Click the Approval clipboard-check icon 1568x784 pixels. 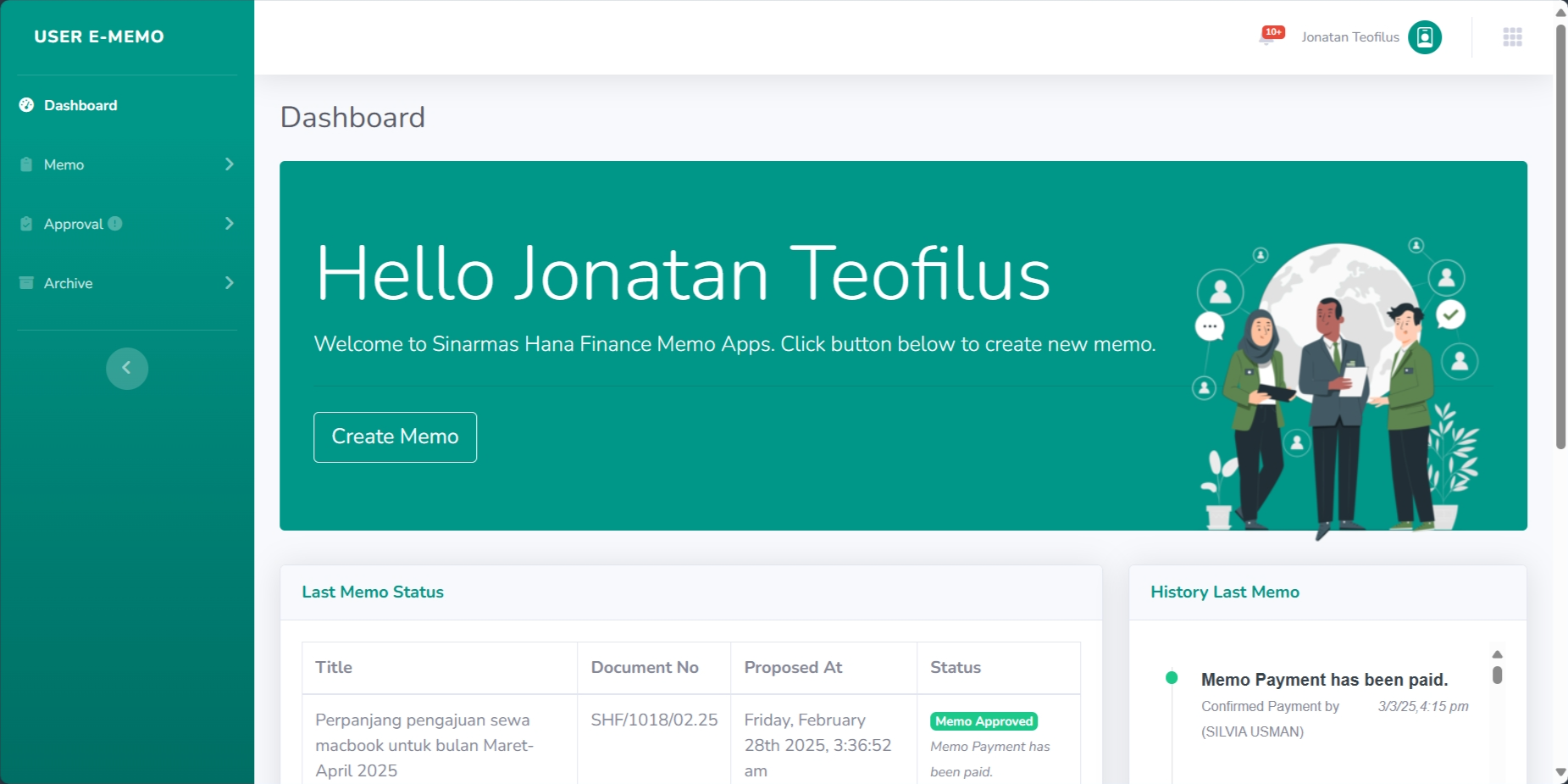click(26, 224)
